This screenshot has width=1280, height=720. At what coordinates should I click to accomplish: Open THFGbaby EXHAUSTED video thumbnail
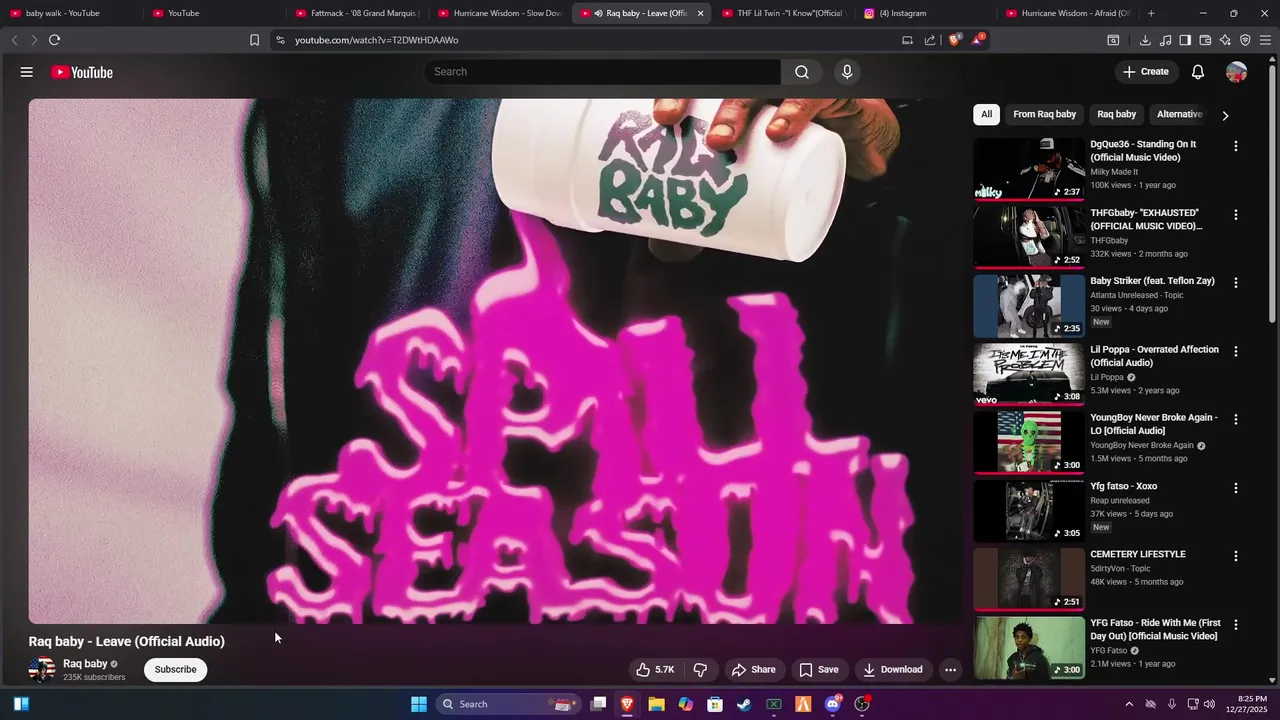pyautogui.click(x=1029, y=237)
